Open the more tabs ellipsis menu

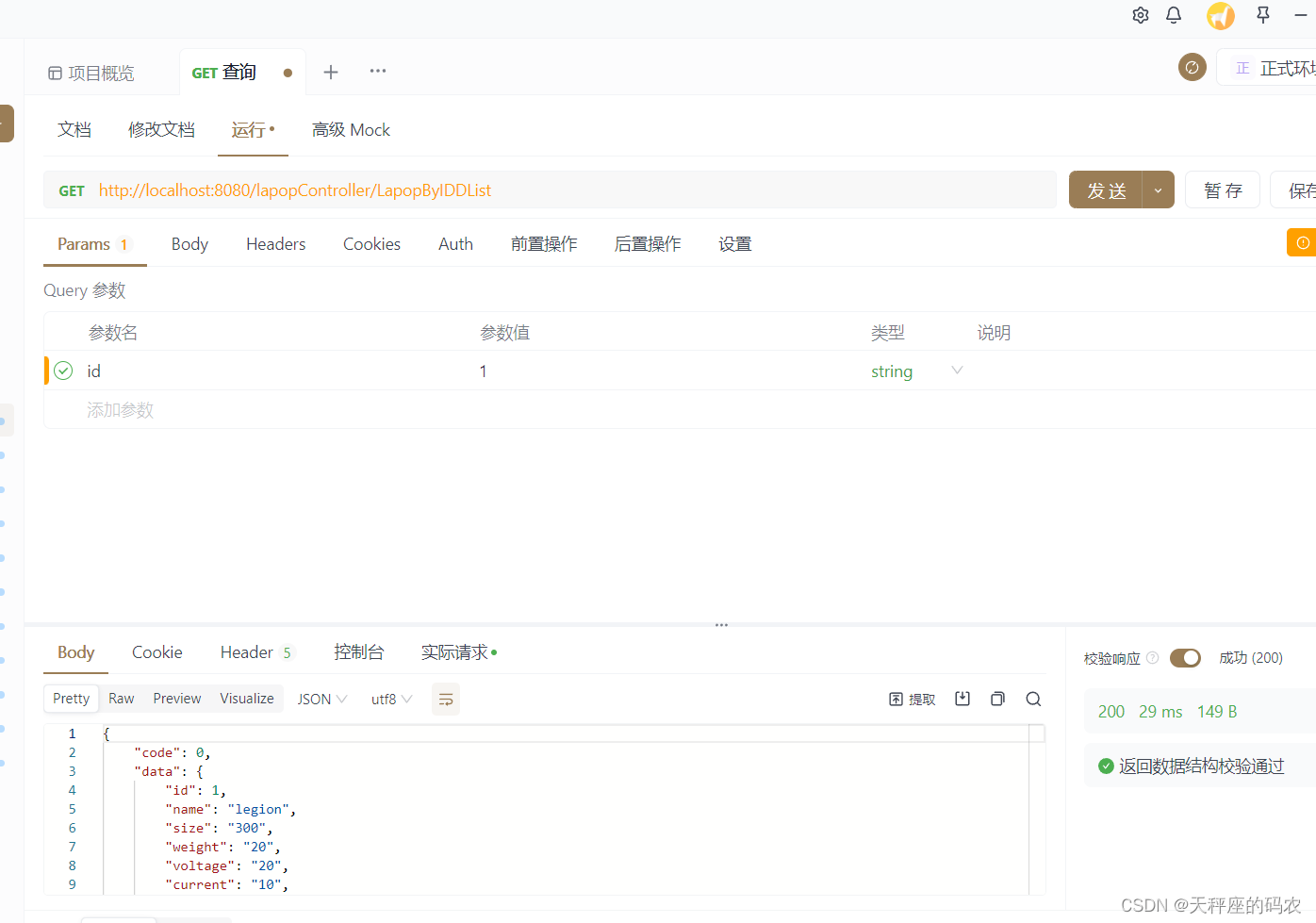point(378,71)
